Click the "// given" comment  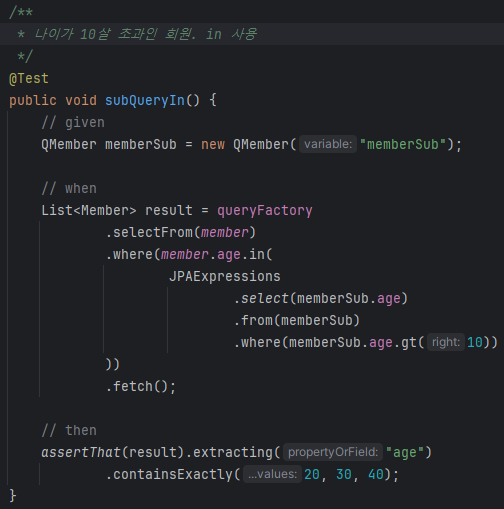pyautogui.click(x=73, y=123)
